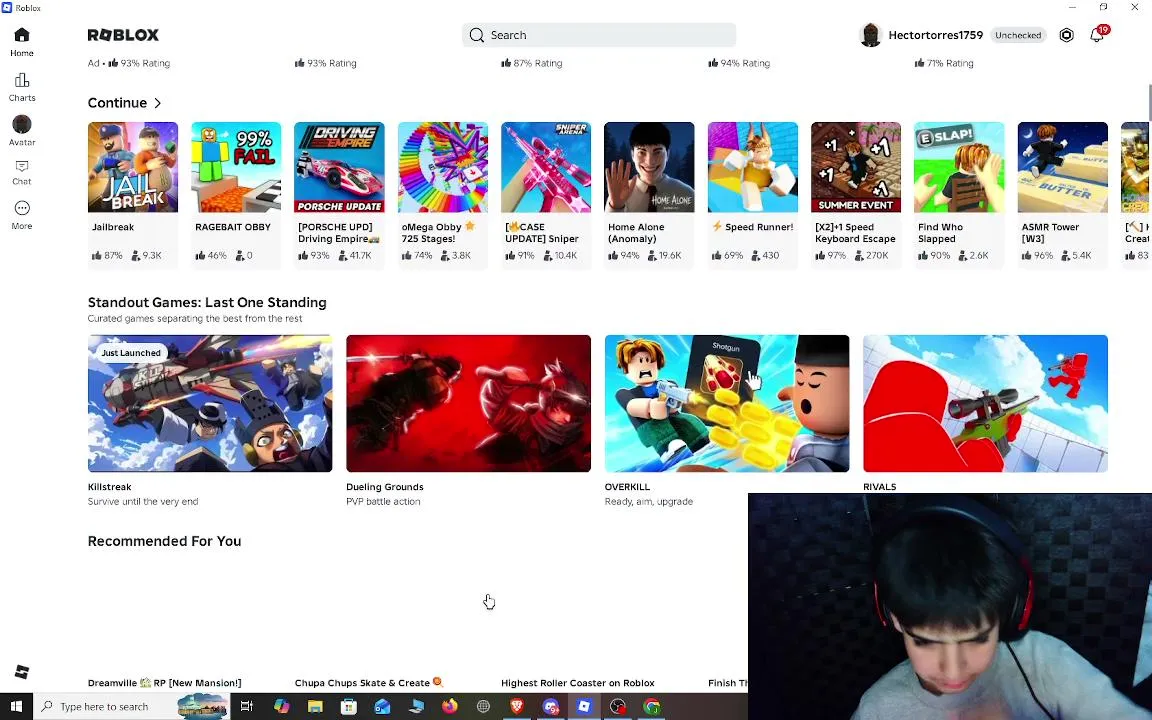Open Charts from the sidebar
Screen dimensions: 1152x720
pyautogui.click(x=21, y=80)
